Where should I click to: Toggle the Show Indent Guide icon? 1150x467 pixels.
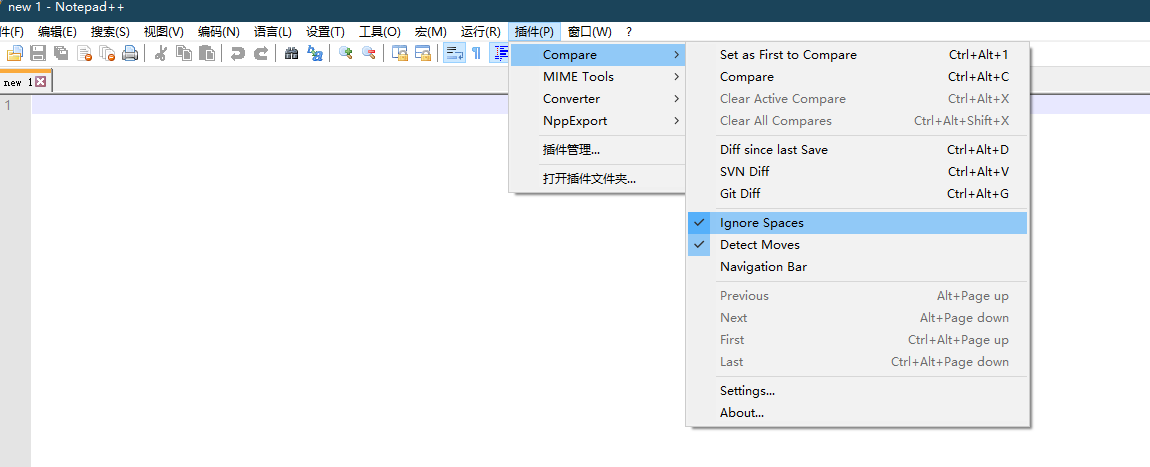[500, 53]
